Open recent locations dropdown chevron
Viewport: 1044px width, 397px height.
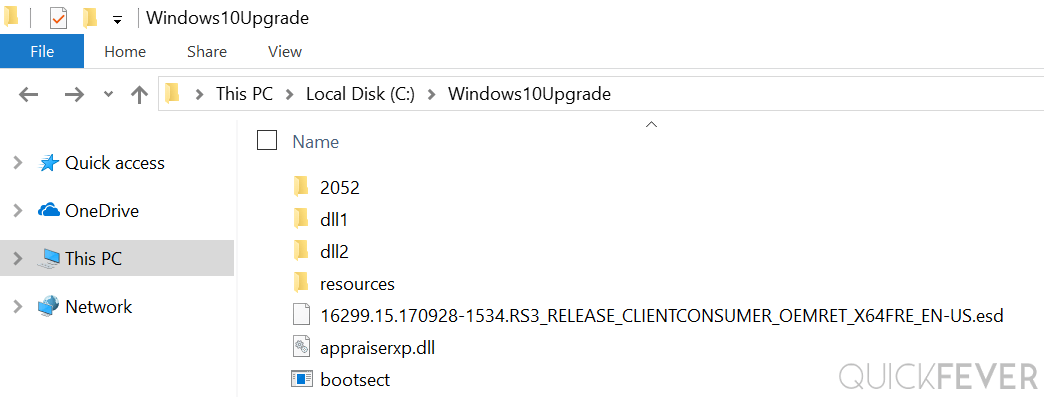pos(109,94)
